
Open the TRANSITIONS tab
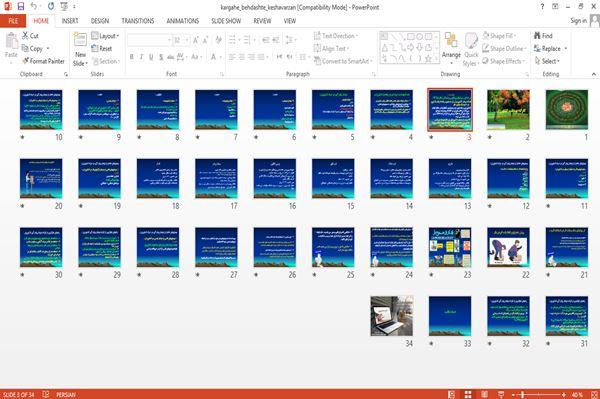pos(138,21)
